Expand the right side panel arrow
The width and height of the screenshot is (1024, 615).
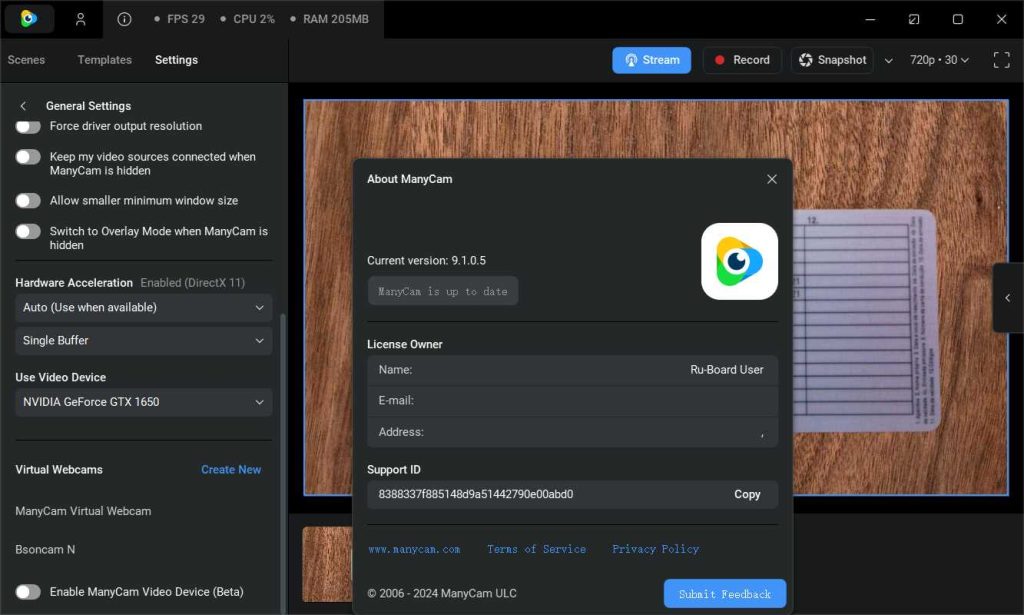click(x=1008, y=298)
